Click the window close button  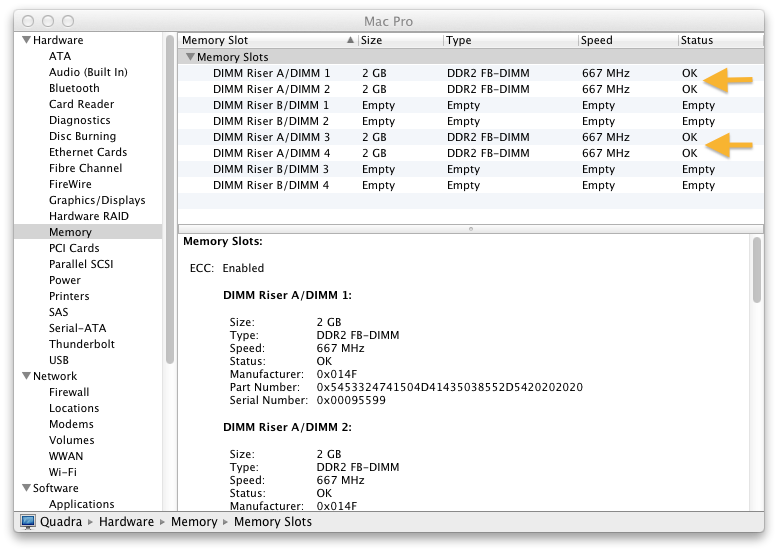click(x=28, y=21)
